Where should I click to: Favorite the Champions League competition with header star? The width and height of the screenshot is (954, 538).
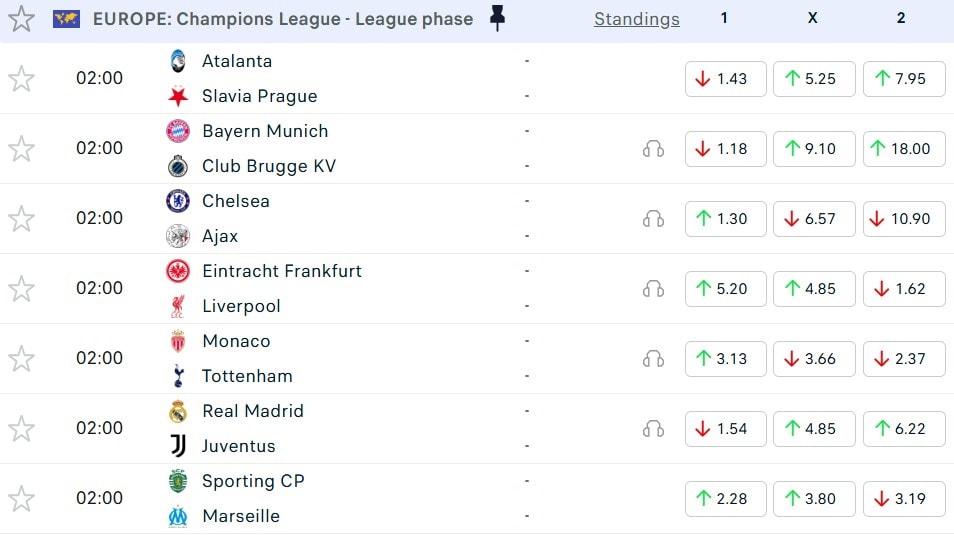click(x=21, y=19)
